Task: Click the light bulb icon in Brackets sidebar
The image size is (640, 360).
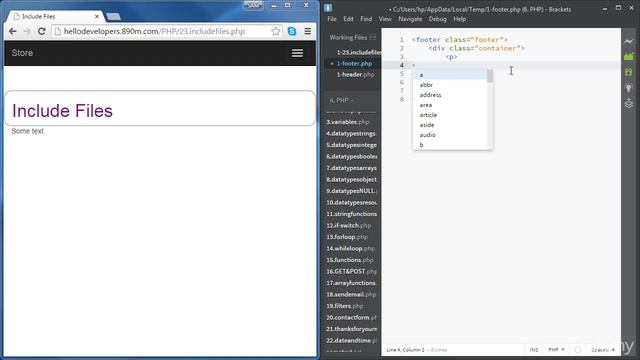Action: pyautogui.click(x=629, y=88)
